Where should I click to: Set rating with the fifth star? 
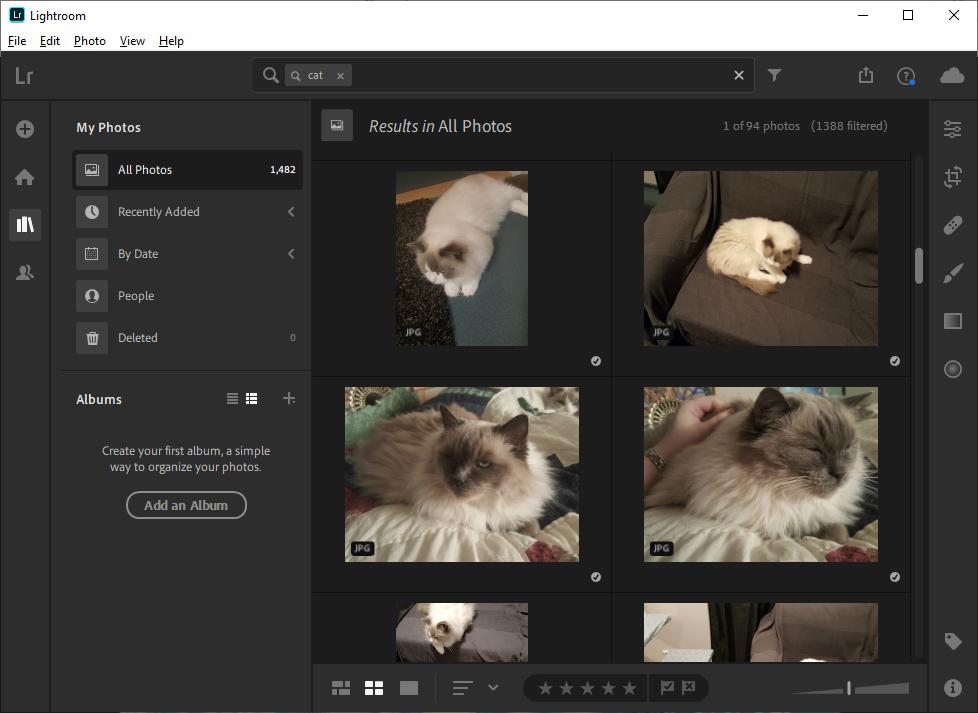pyautogui.click(x=629, y=688)
